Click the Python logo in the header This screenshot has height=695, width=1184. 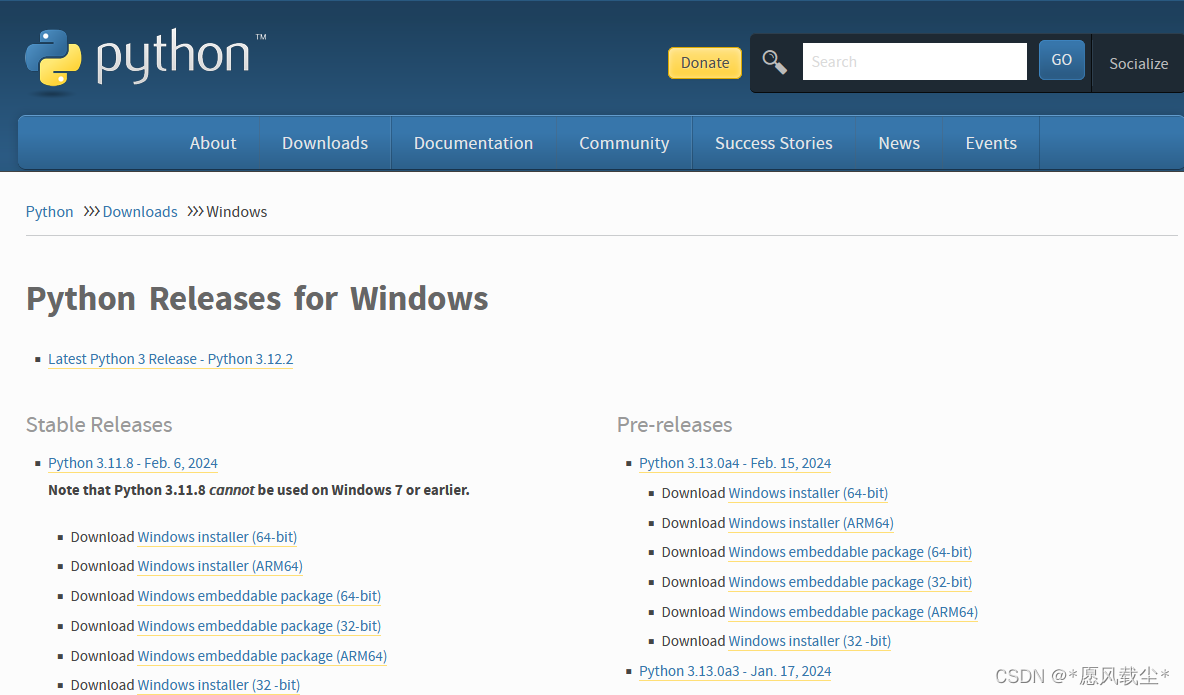point(145,60)
